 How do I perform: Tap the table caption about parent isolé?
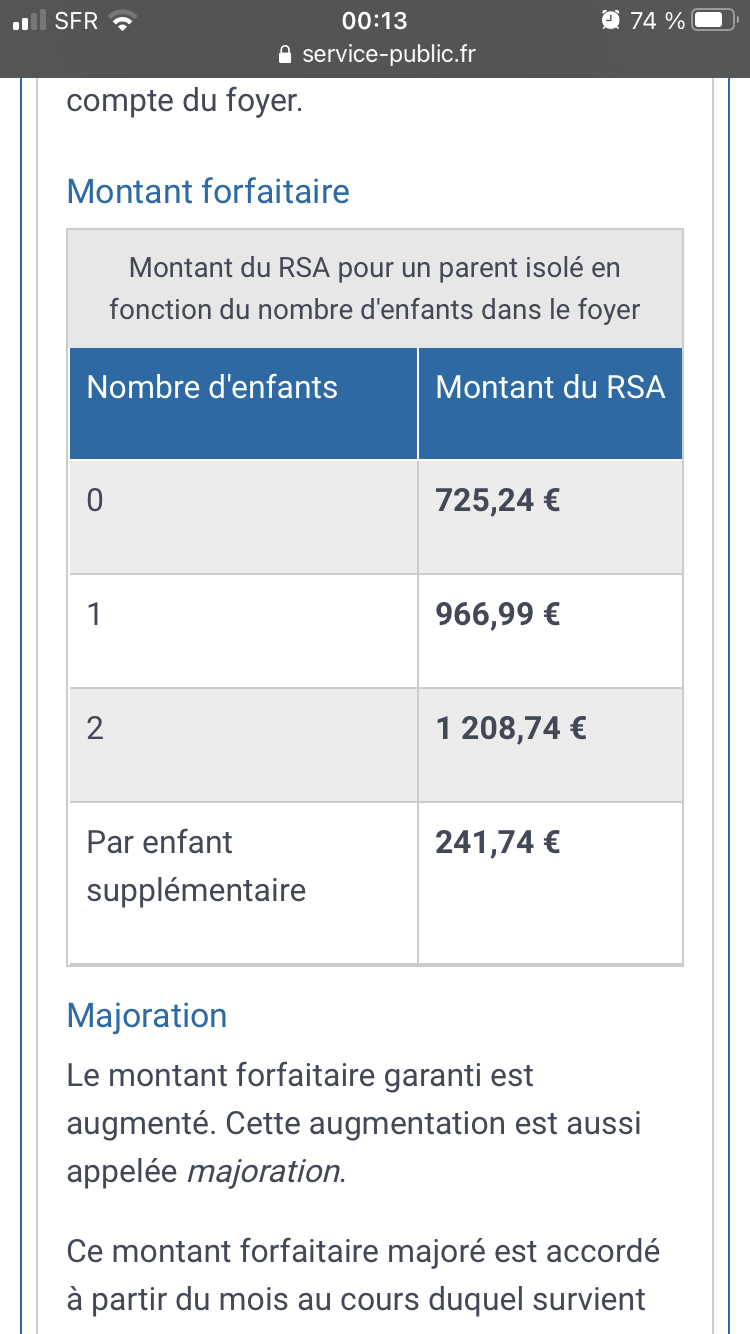[x=375, y=289]
